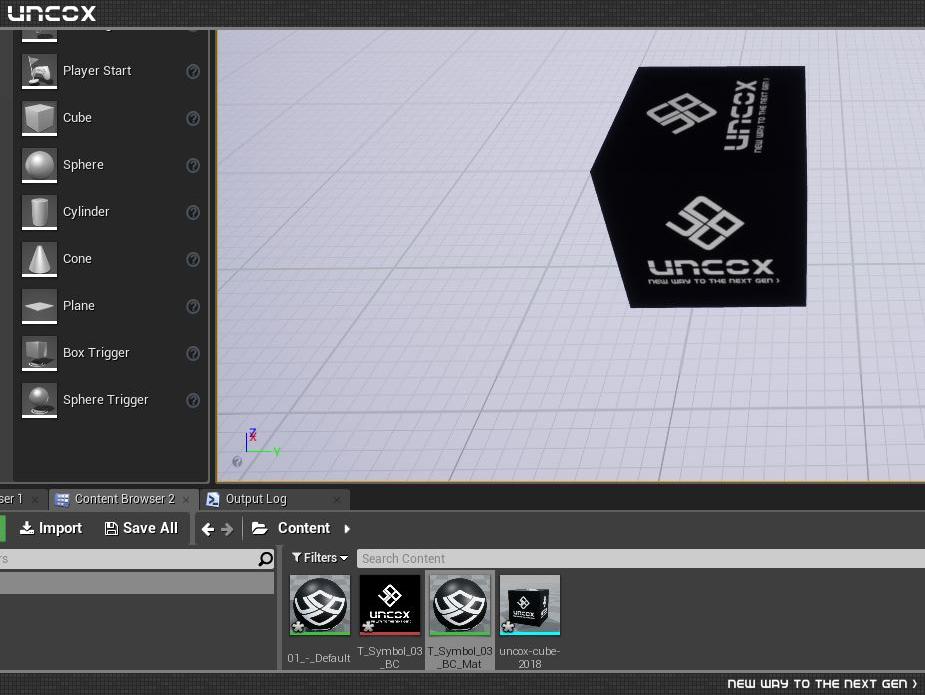The width and height of the screenshot is (925, 695).
Task: Close the Output Log tab
Action: (337, 500)
